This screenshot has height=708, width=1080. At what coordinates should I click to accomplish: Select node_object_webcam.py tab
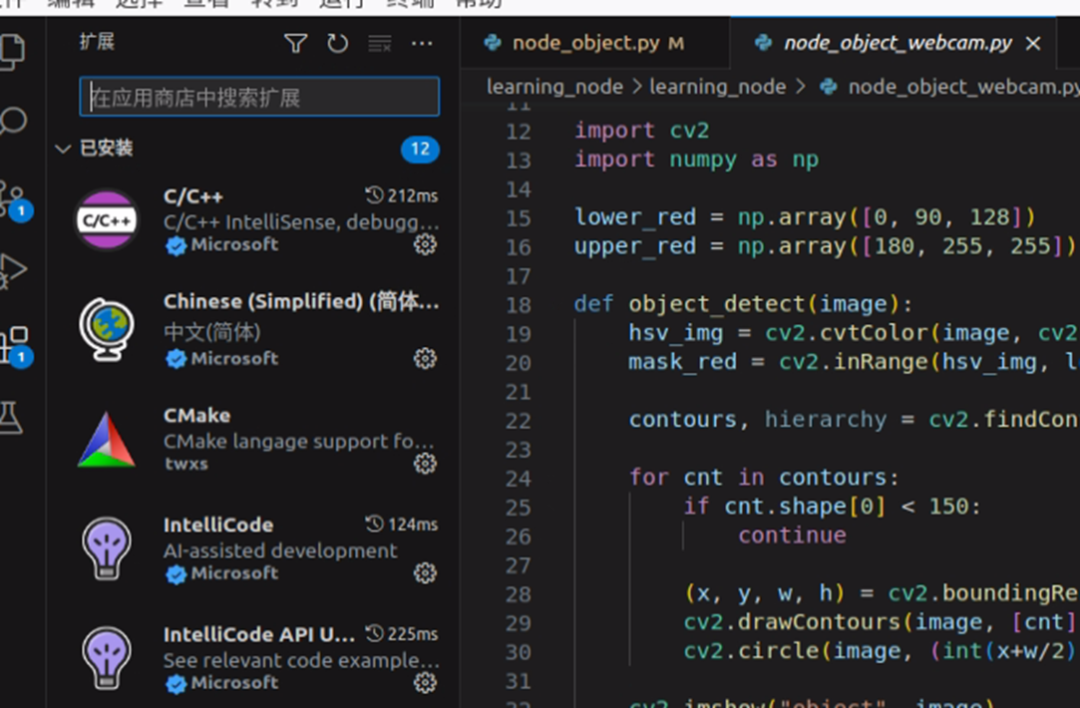[897, 43]
